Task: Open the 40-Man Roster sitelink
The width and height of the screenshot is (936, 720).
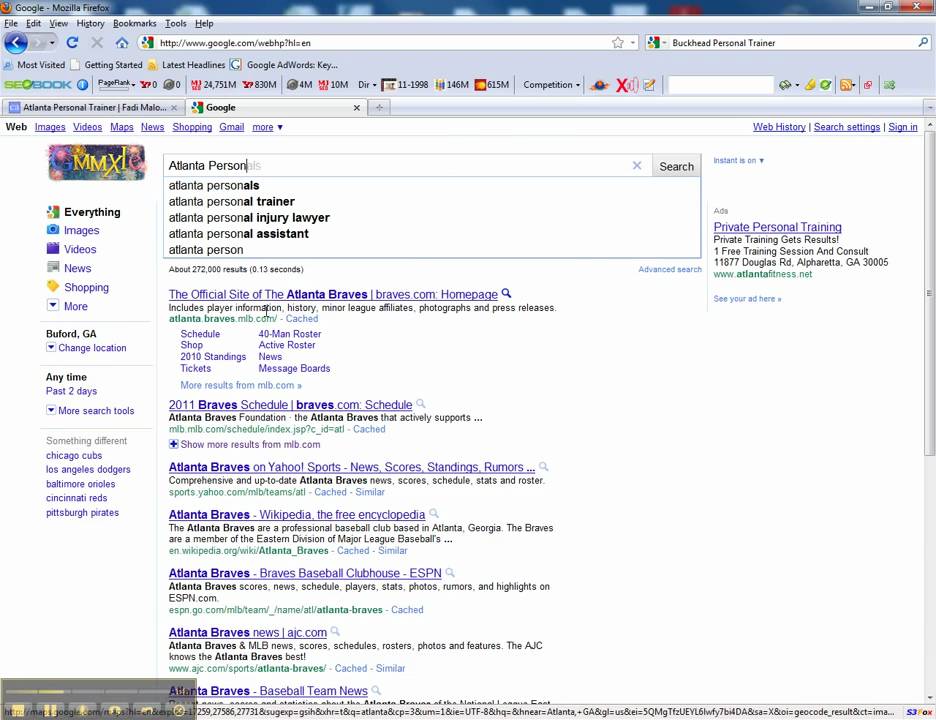Action: [290, 334]
